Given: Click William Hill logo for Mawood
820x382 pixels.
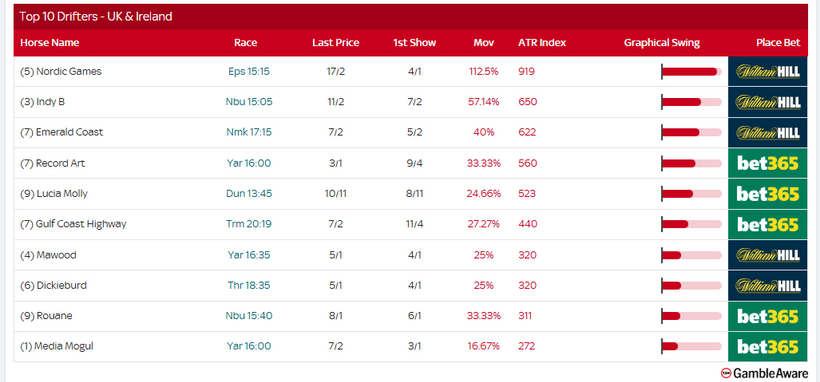Looking at the screenshot, I should [768, 255].
